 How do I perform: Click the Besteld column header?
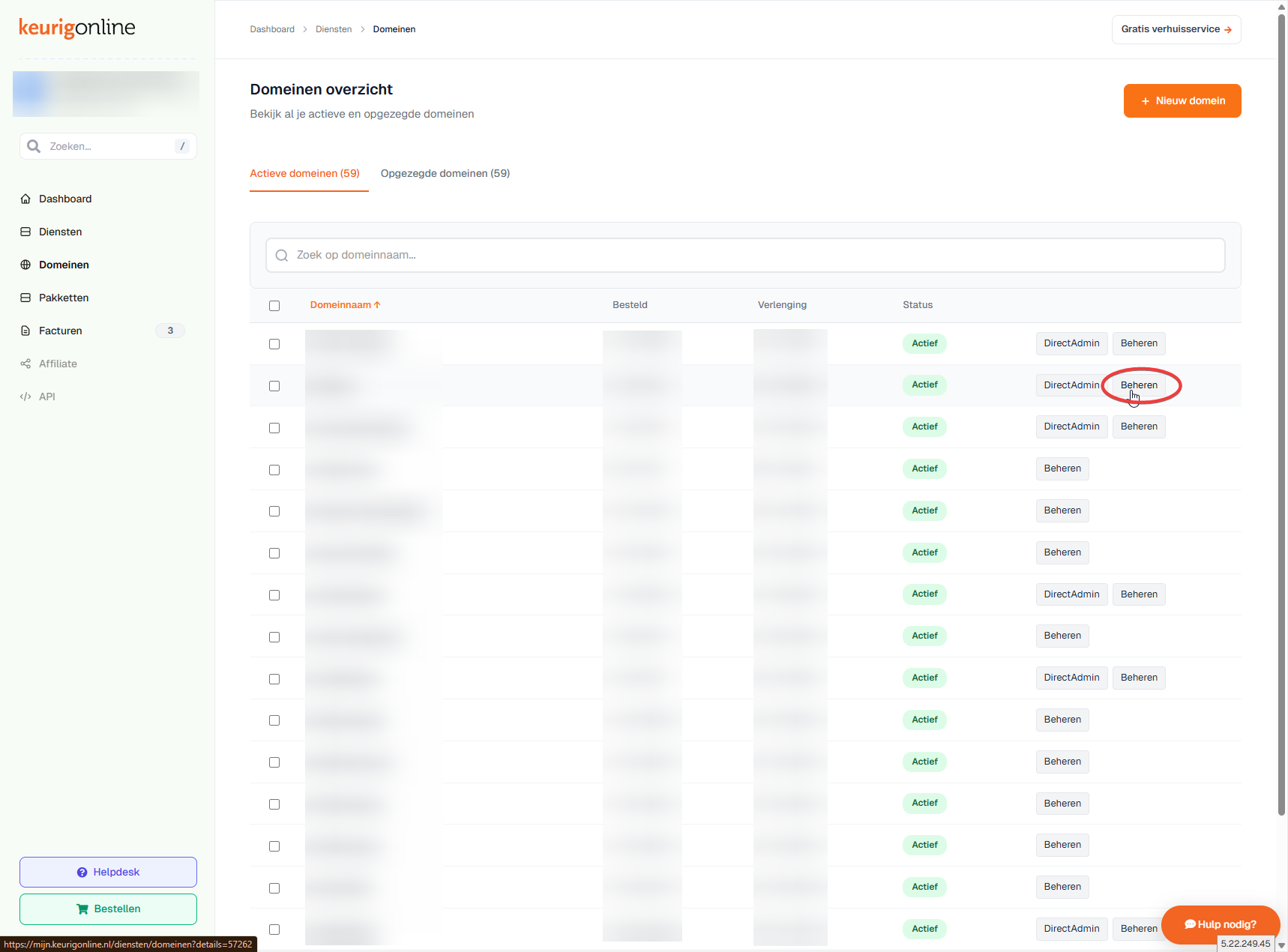pos(630,305)
